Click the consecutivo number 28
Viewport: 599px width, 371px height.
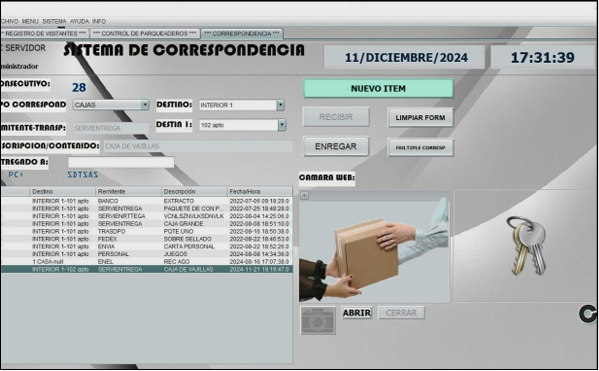[x=79, y=87]
